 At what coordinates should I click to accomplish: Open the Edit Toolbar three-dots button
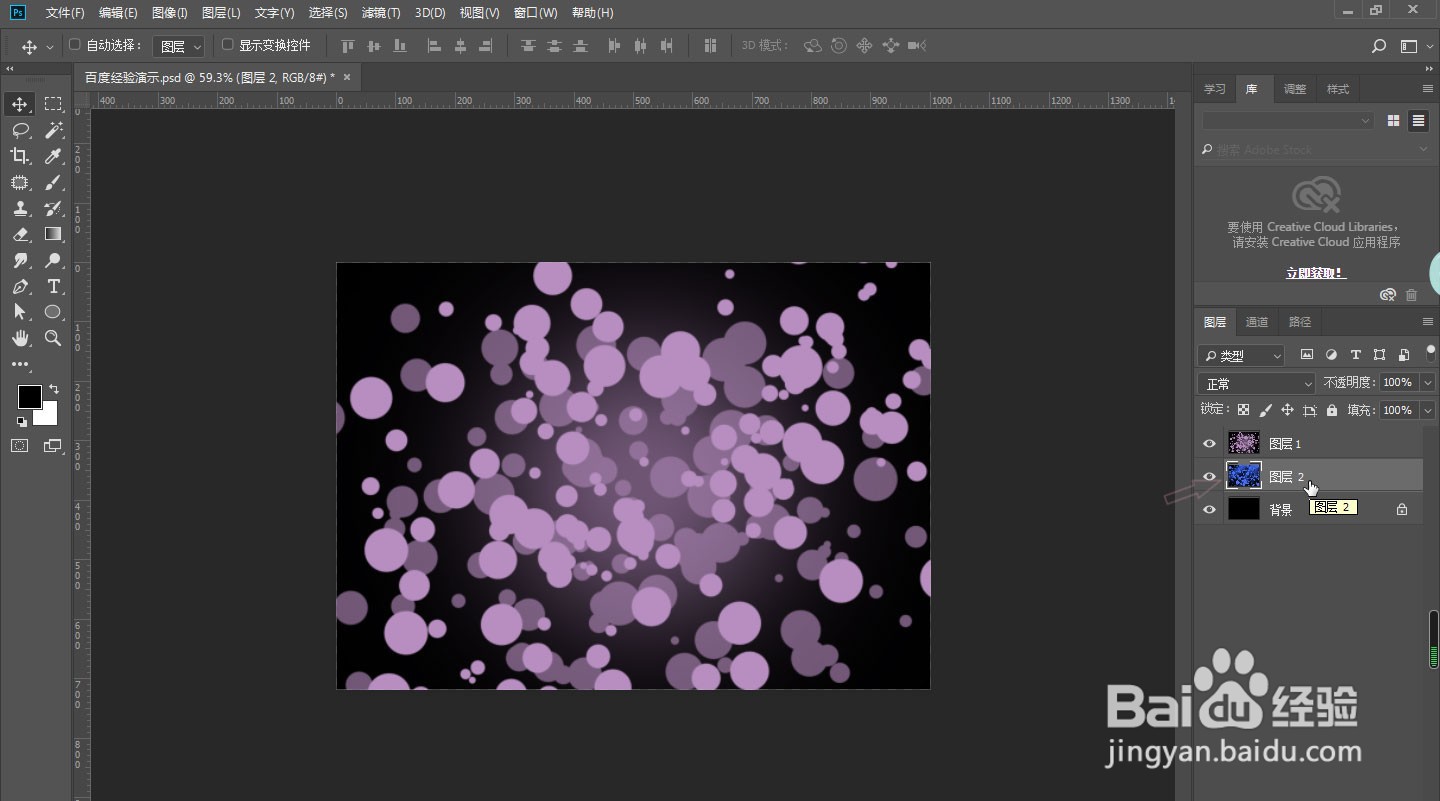click(20, 365)
